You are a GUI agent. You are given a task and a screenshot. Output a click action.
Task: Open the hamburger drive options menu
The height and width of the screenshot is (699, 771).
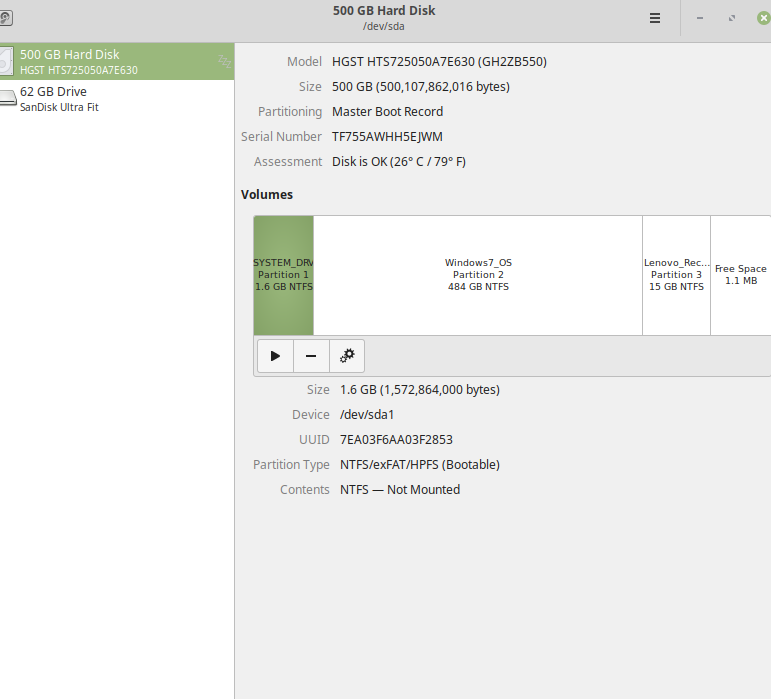[655, 18]
